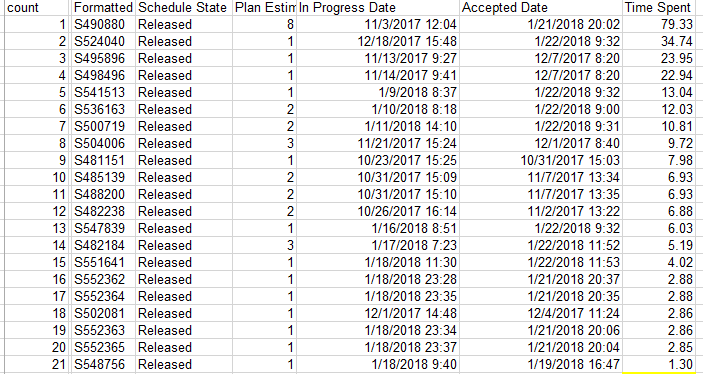Click the highlighted 1.30 time cell
703x374 pixels.
(x=659, y=365)
